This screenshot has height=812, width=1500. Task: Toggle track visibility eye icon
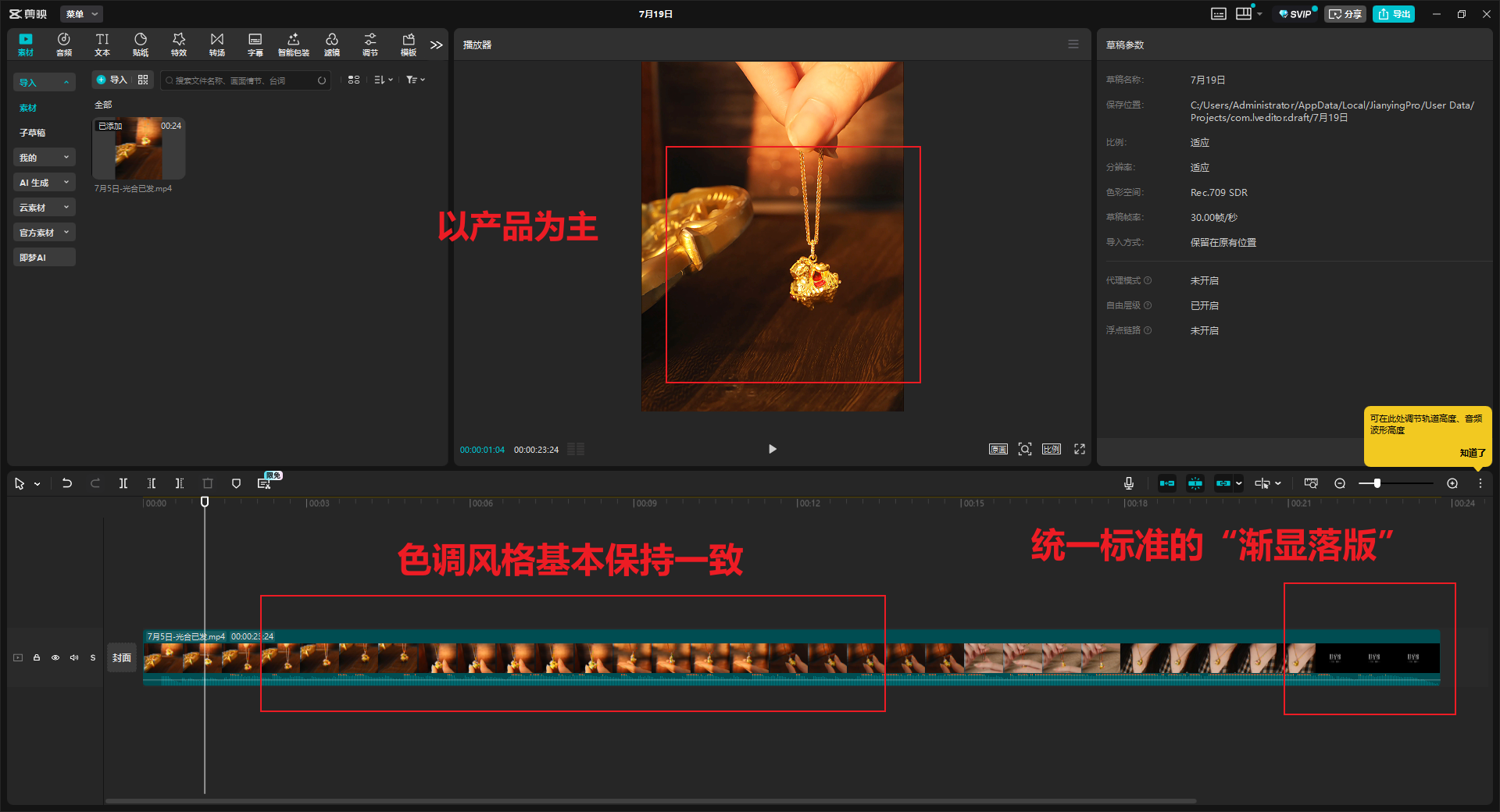tap(55, 657)
